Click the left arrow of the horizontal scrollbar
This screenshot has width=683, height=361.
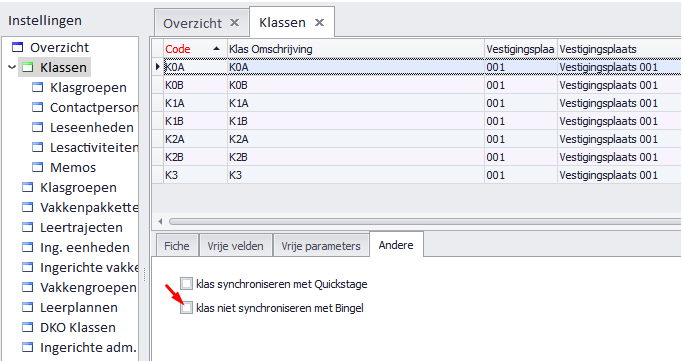click(160, 221)
